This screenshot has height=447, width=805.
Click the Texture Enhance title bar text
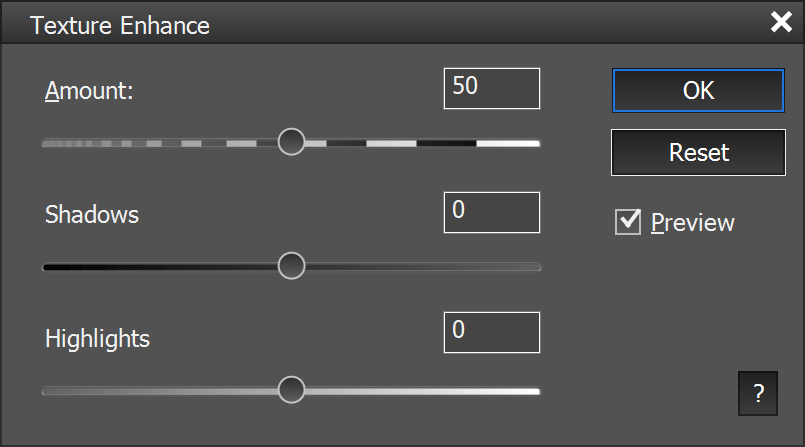(x=120, y=25)
